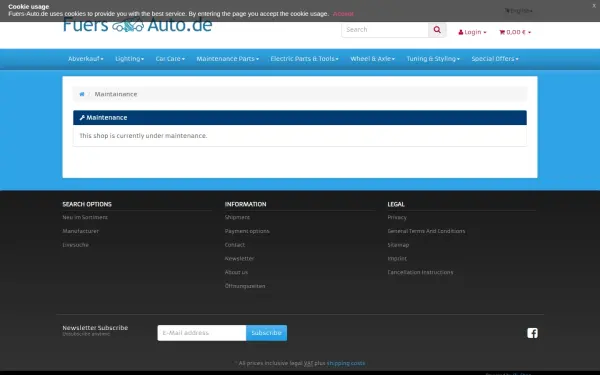
Task: Expand the Lighting menu
Action: click(130, 59)
